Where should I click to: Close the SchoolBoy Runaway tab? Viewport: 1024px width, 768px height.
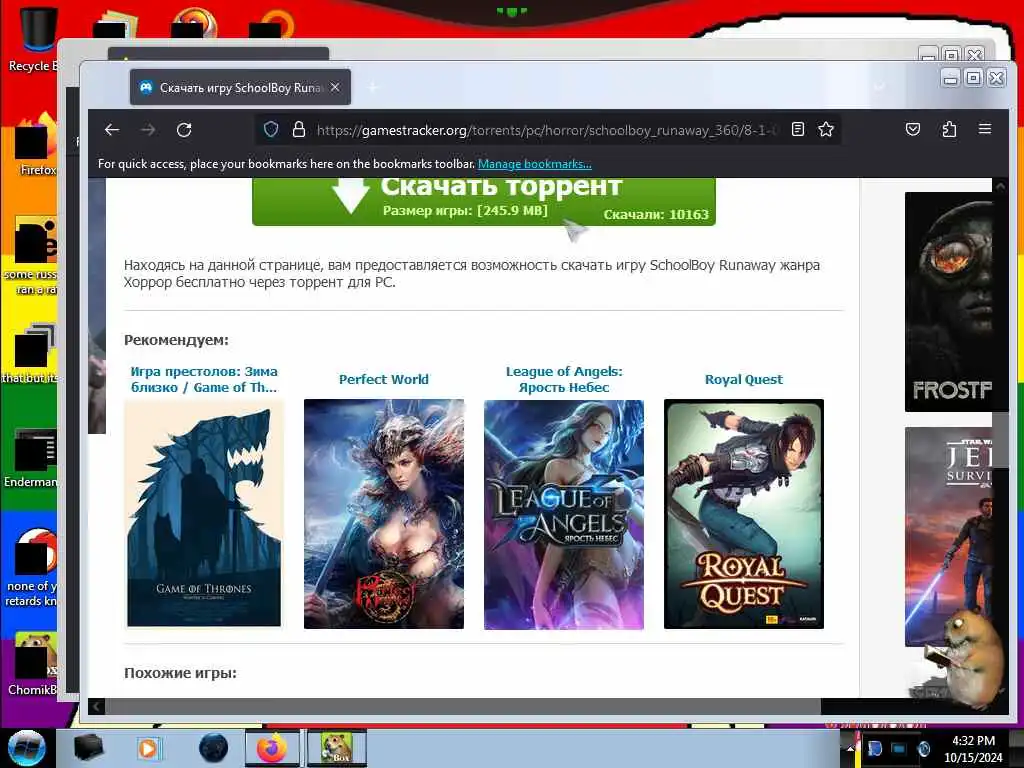(335, 87)
